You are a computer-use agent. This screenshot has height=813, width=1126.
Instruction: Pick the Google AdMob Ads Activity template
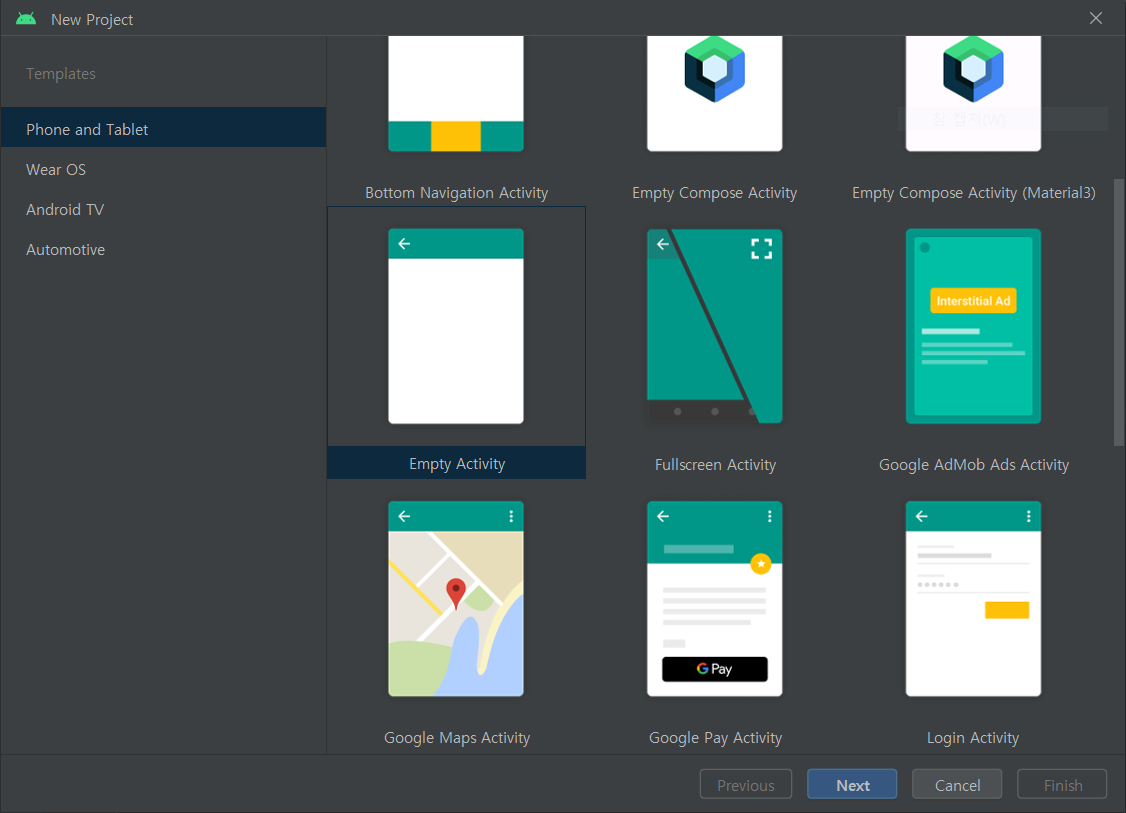(973, 326)
